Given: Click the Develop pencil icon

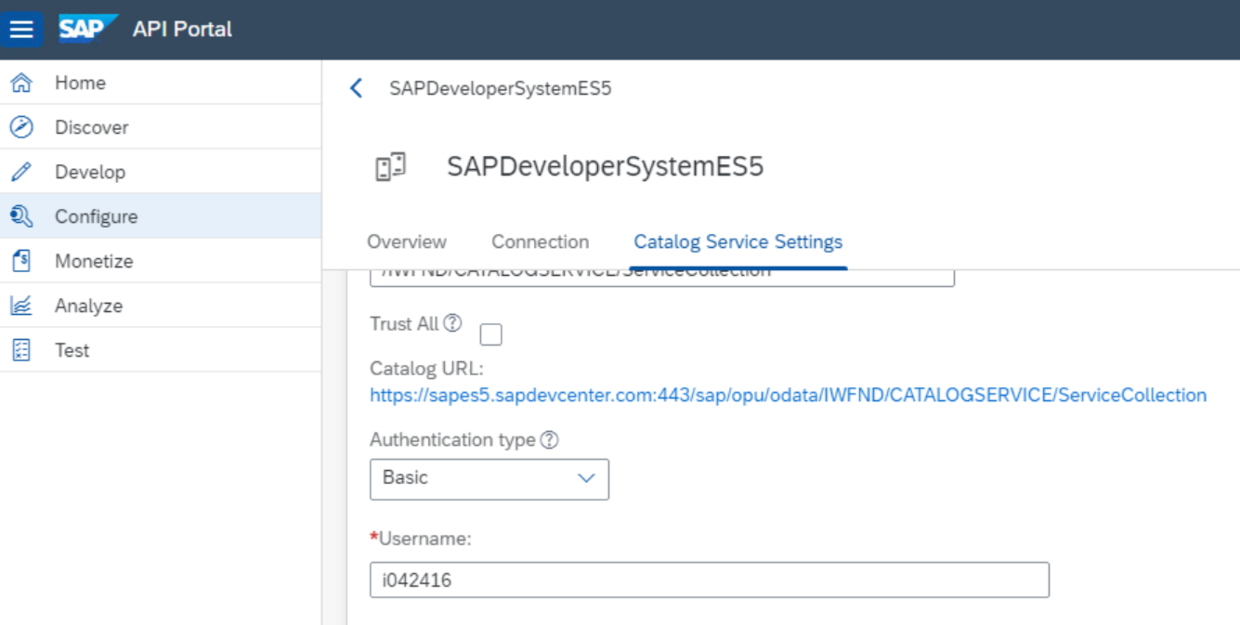Looking at the screenshot, I should pyautogui.click(x=21, y=172).
